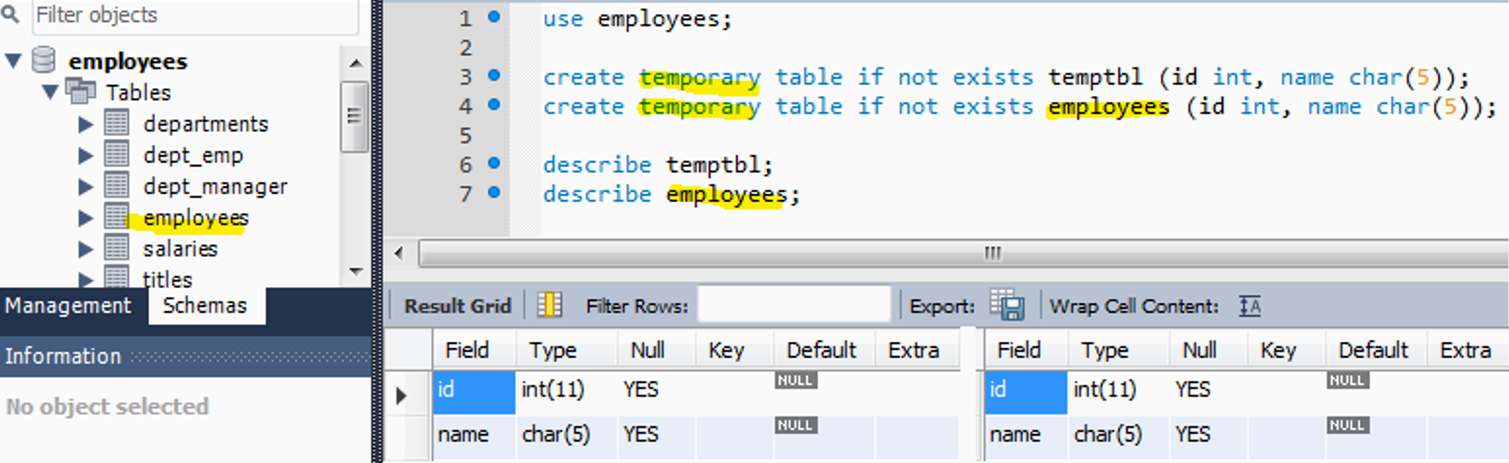1509x463 pixels.
Task: Switch to the Management tab
Action: pos(68,306)
